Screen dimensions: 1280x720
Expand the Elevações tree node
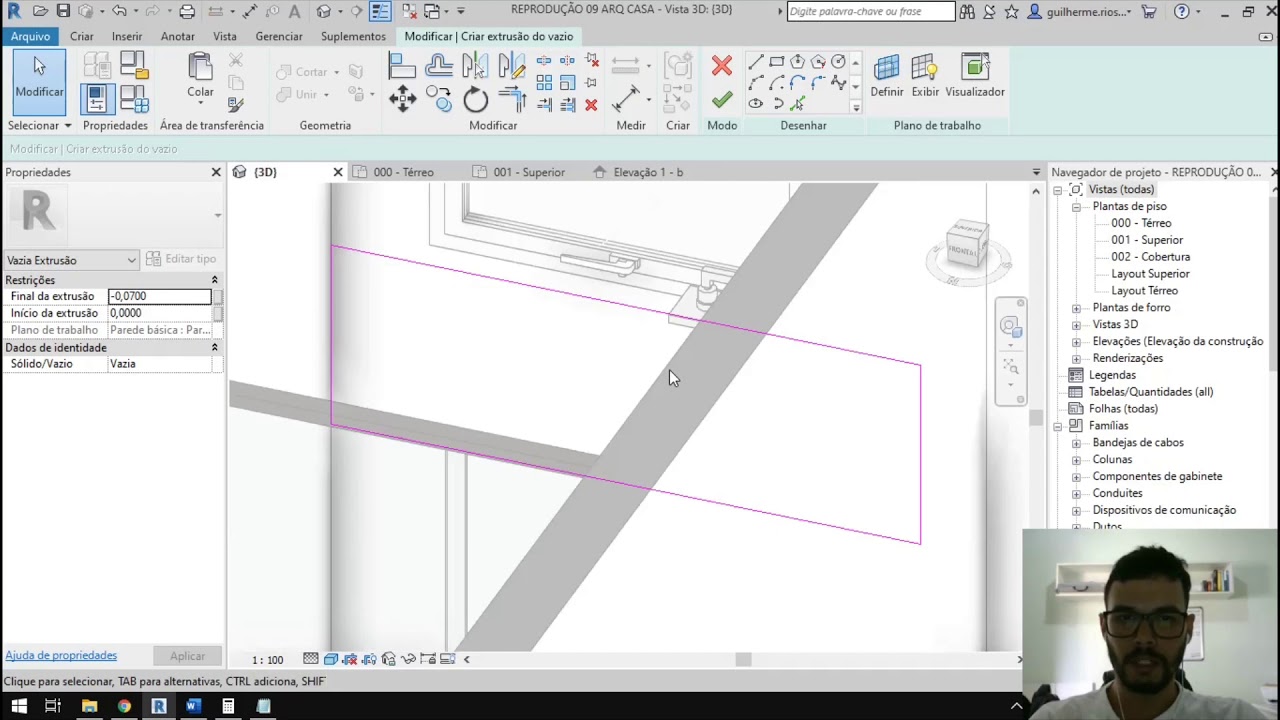pos(1076,341)
